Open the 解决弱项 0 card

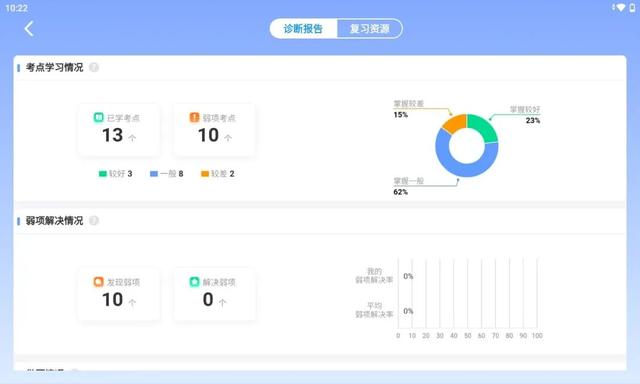click(x=215, y=294)
